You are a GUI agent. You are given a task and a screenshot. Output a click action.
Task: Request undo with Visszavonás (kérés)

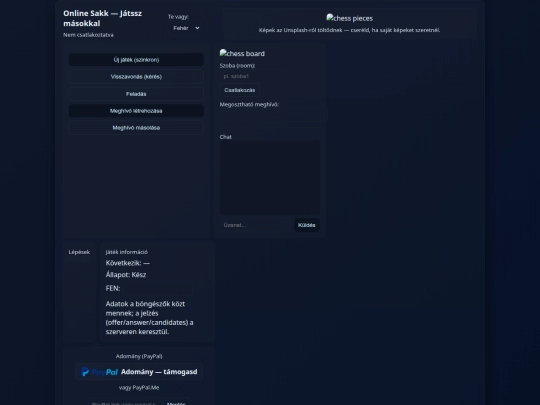[136, 76]
